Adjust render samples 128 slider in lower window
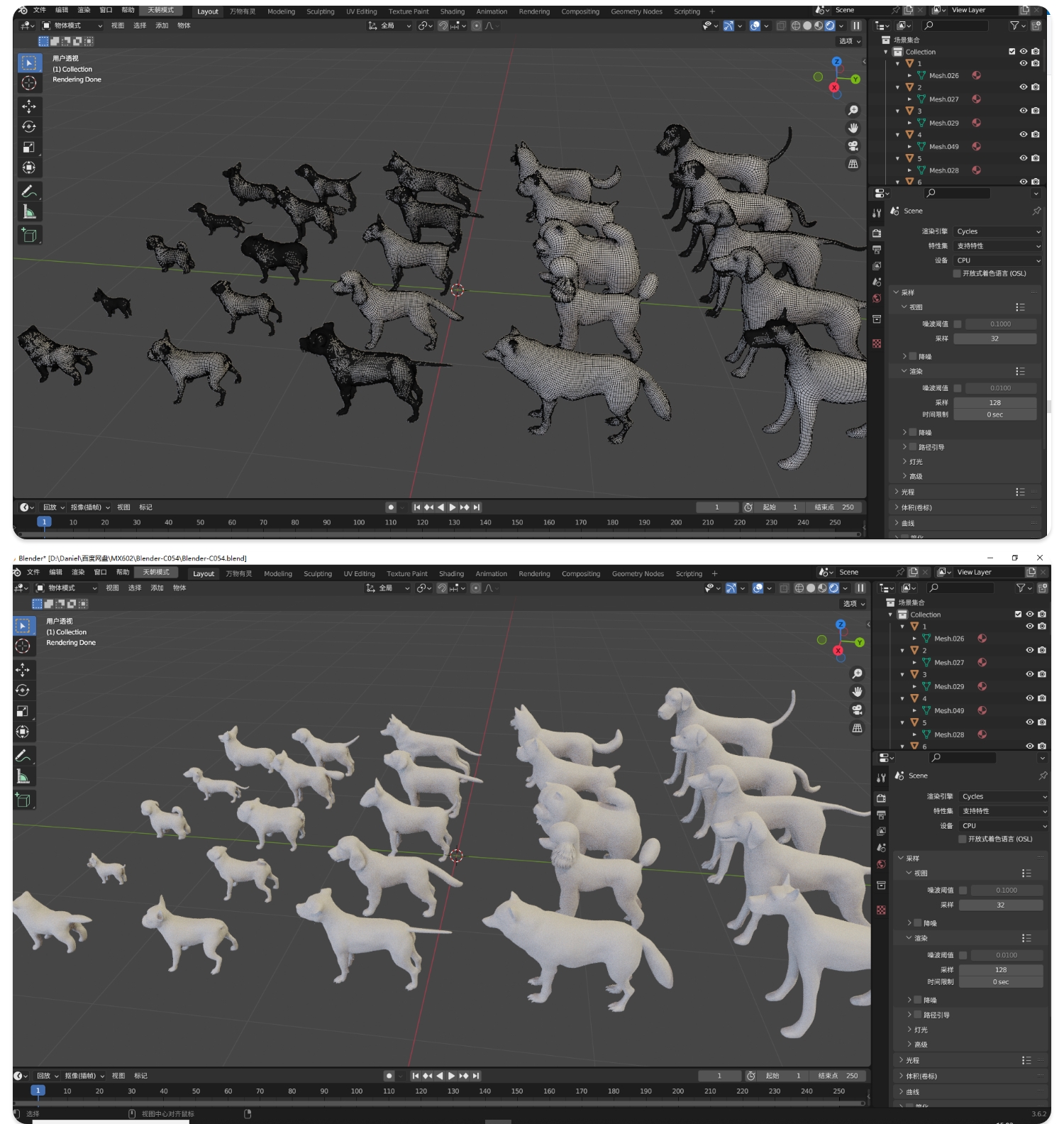Viewport: 1064px width, 1124px height. 1000,969
